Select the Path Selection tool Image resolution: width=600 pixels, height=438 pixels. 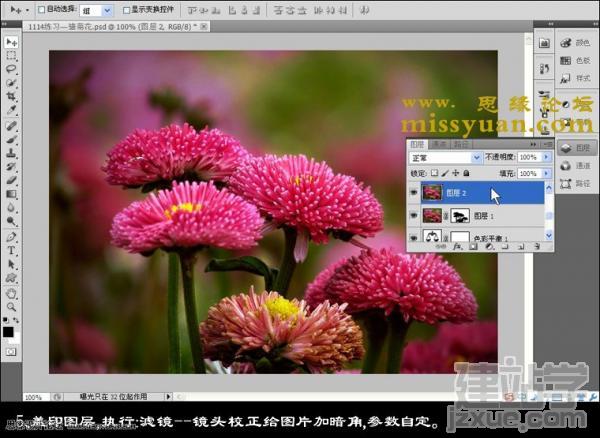click(x=11, y=264)
